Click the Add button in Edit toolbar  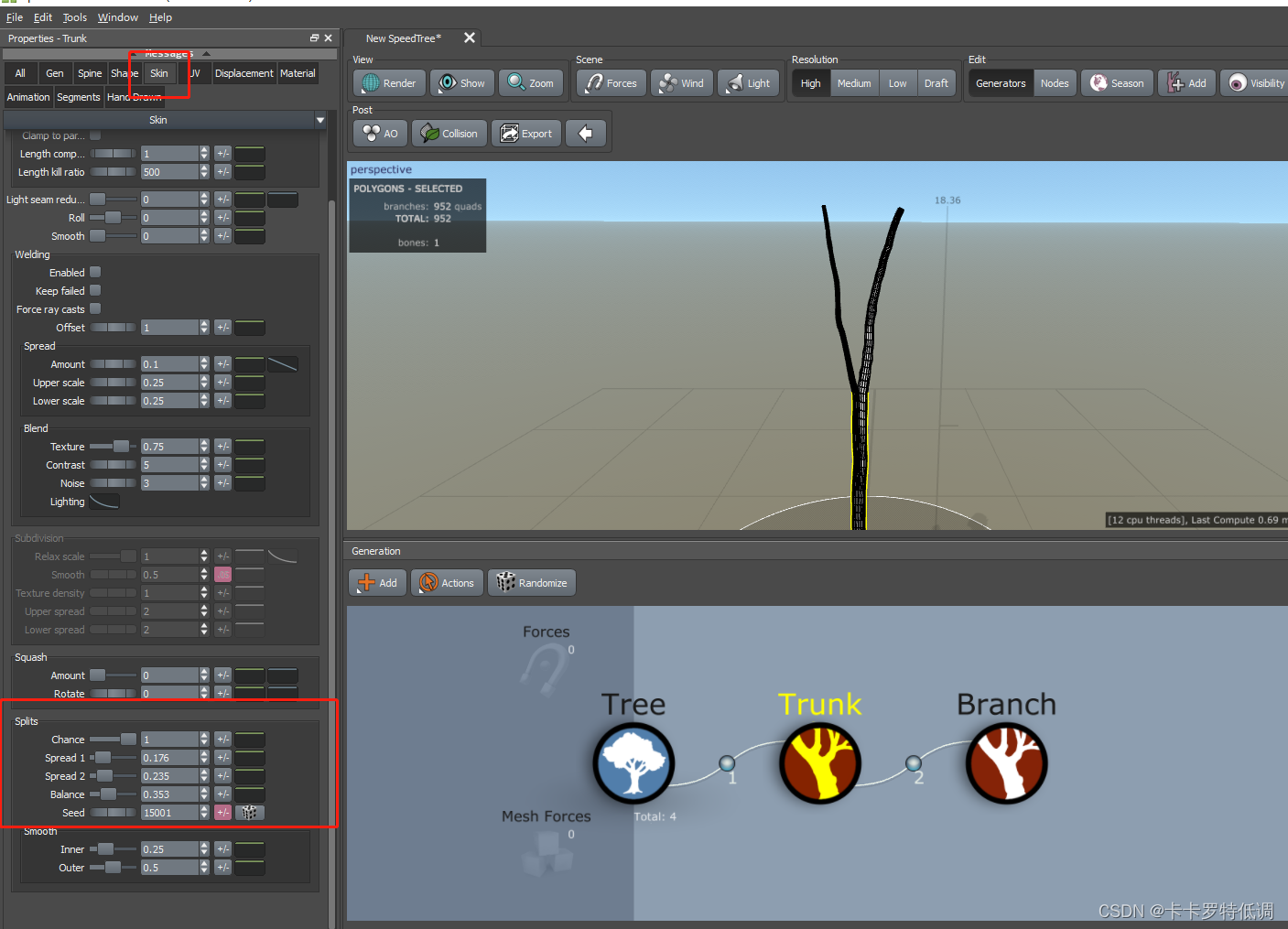(x=1187, y=83)
